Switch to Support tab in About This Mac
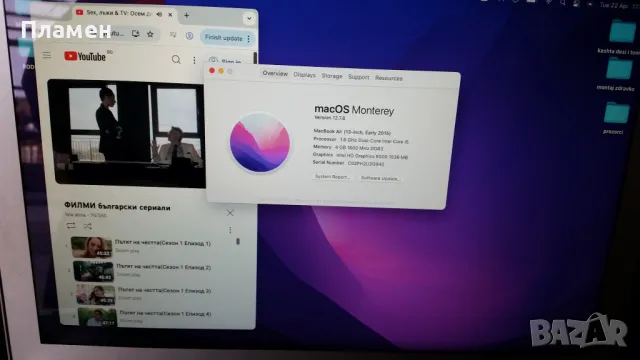This screenshot has width=640, height=360. 359,77
